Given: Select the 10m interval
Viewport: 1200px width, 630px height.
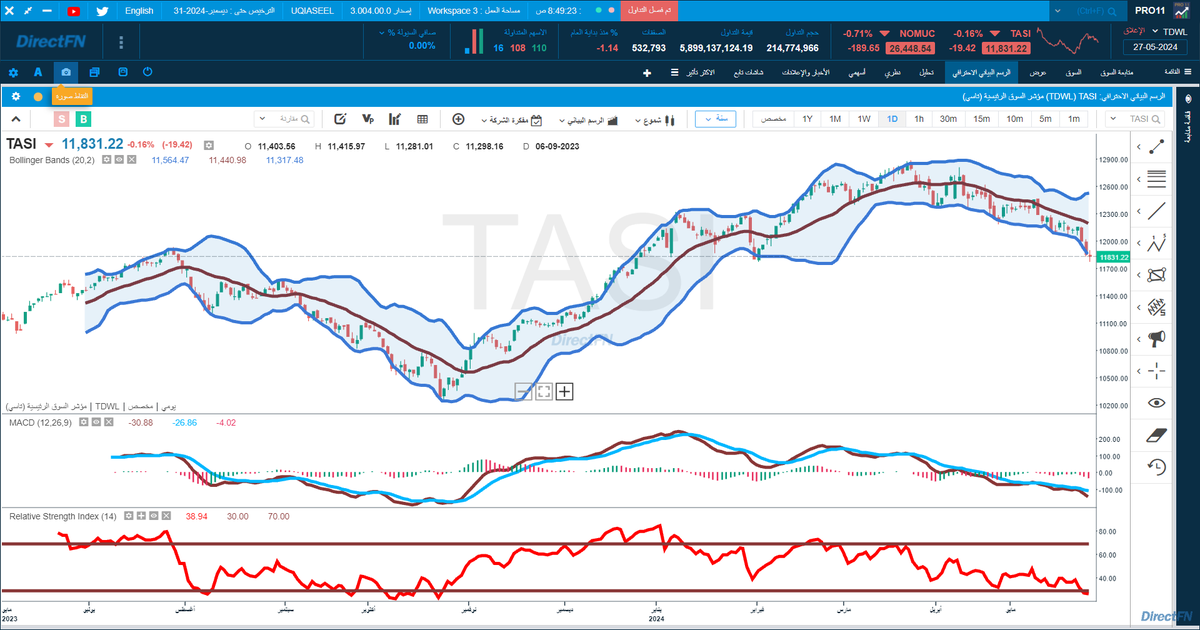Looking at the screenshot, I should [x=1014, y=119].
